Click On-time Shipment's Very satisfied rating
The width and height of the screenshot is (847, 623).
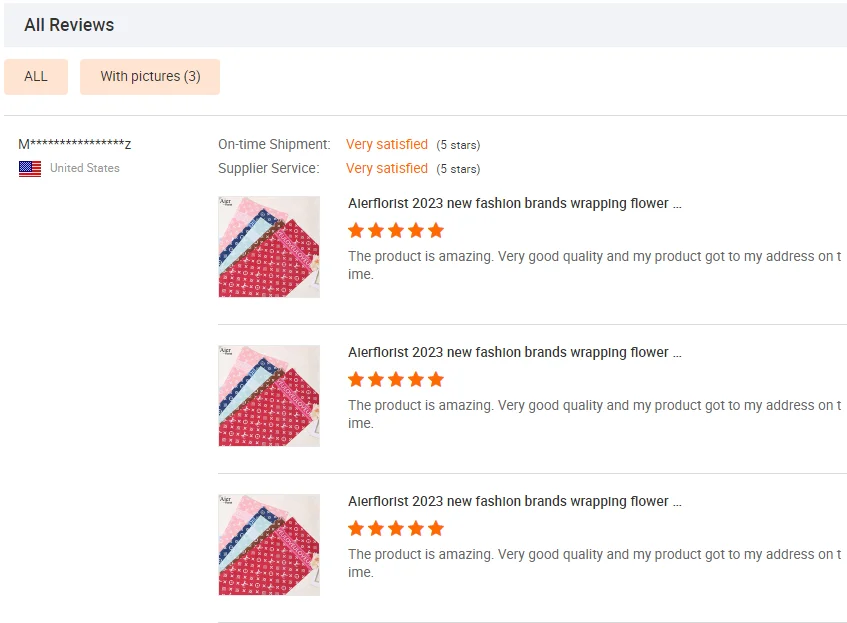coord(386,145)
